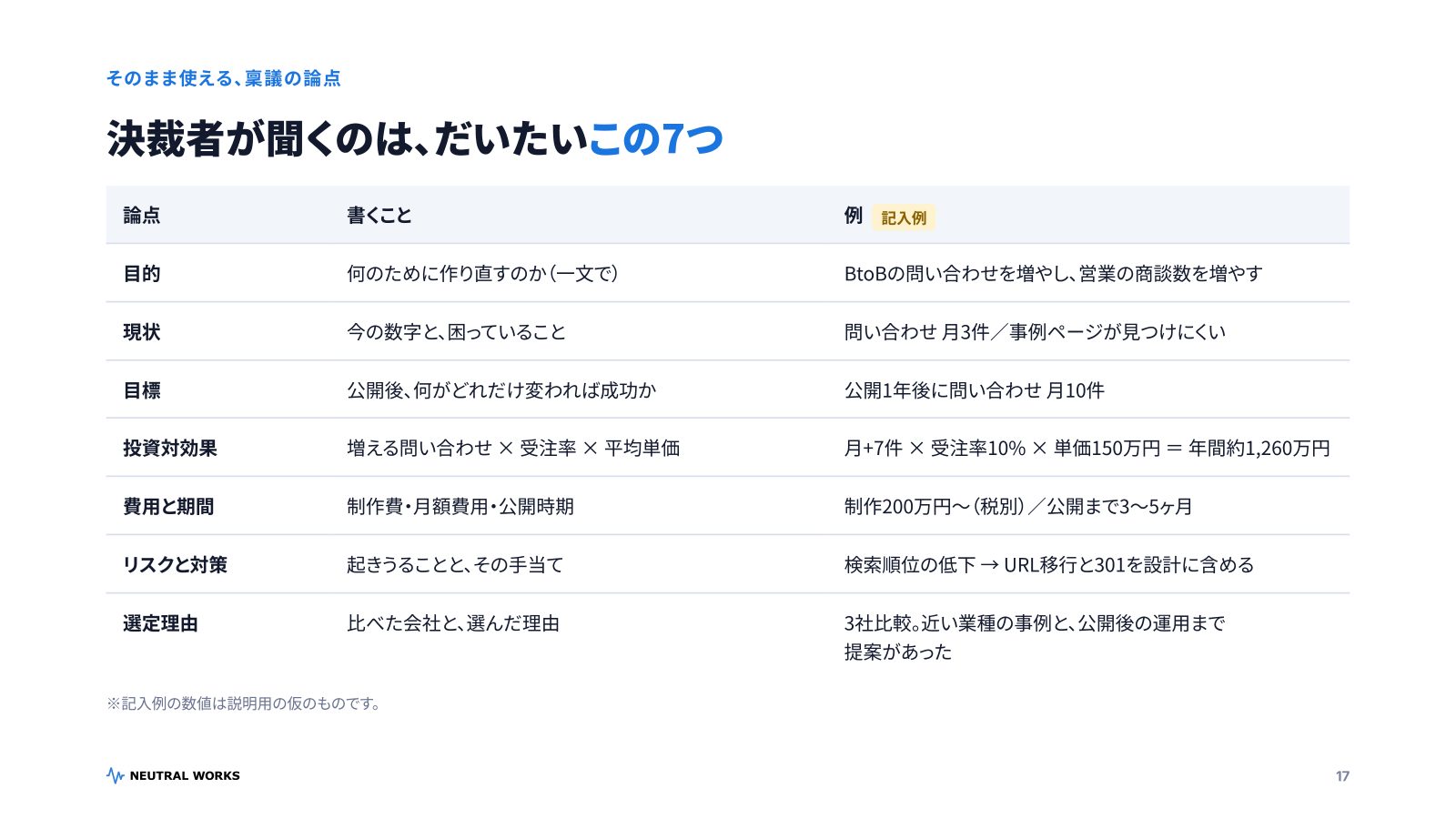
Task: Click the 投資対効果 row label
Action: point(170,449)
